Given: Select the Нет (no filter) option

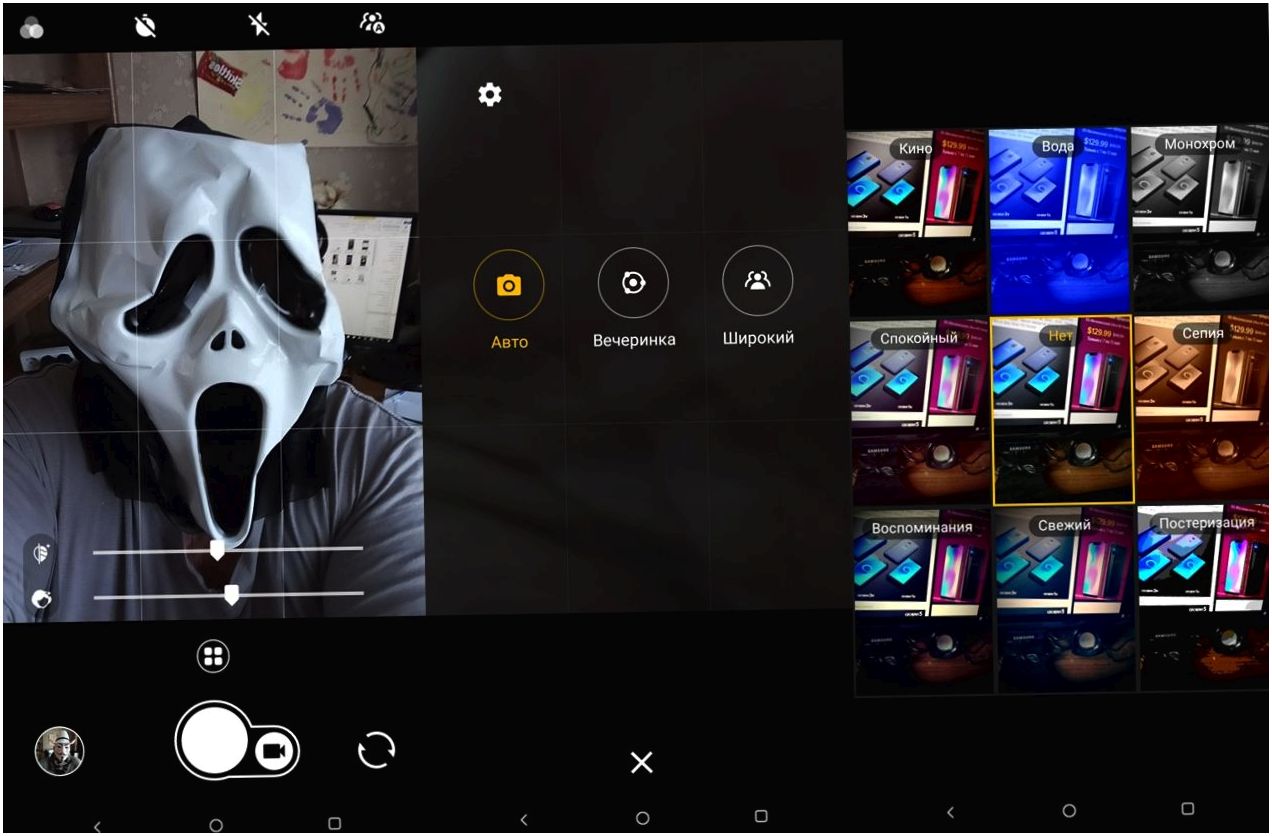Looking at the screenshot, I should (1062, 409).
